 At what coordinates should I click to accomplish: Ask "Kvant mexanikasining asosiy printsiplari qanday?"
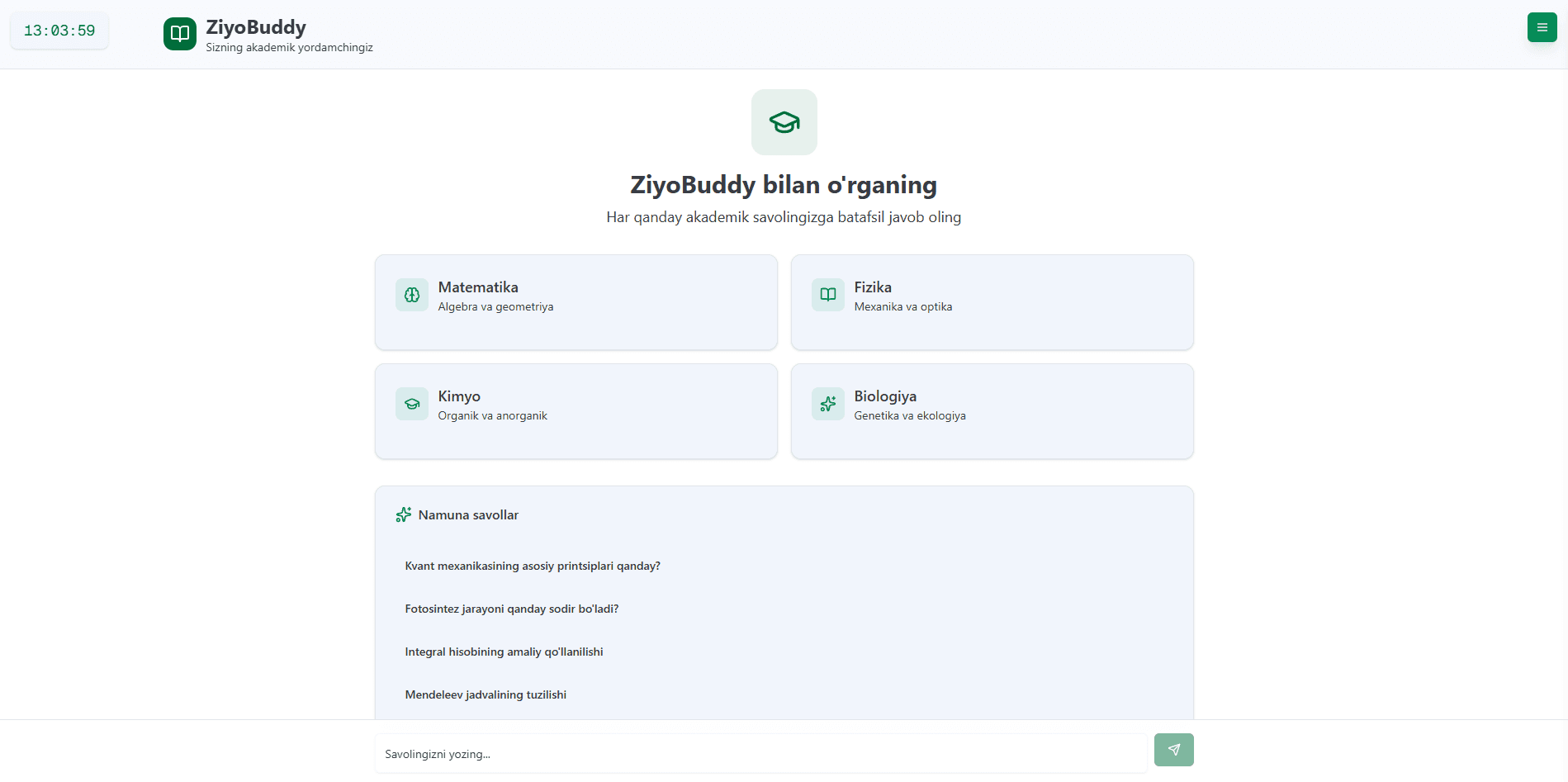pos(533,566)
